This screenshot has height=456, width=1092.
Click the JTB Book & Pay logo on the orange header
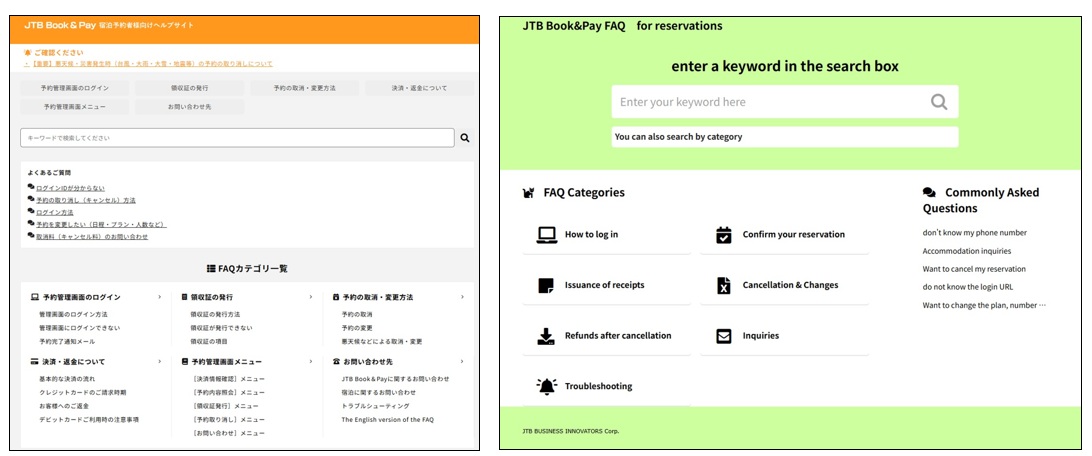click(x=59, y=25)
